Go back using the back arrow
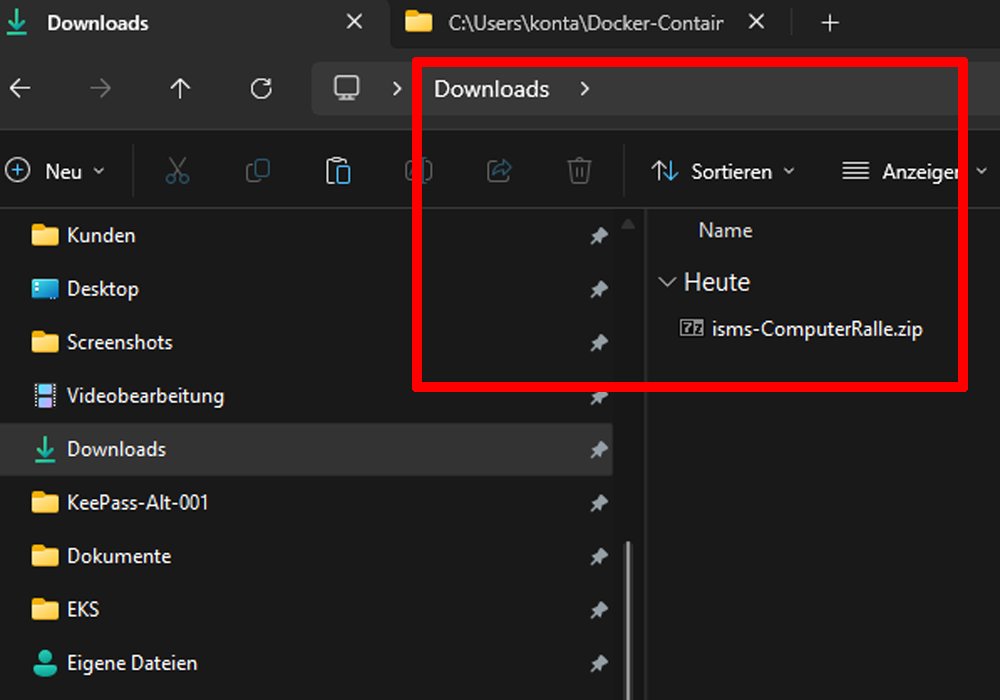This screenshot has height=700, width=1000. tap(20, 88)
